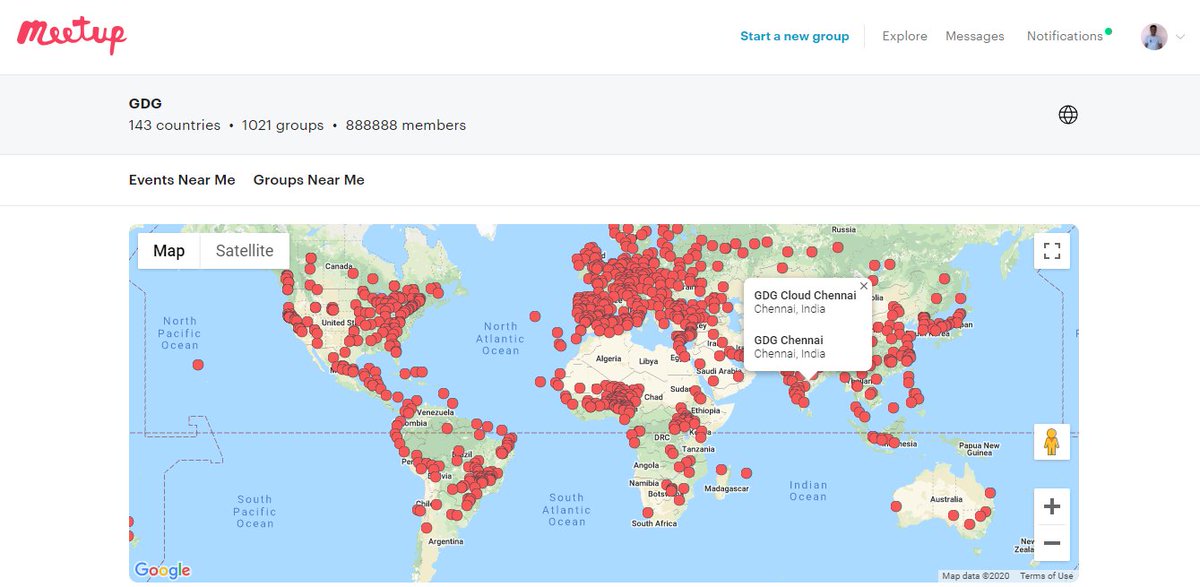Switch to Events Near Me tab
The height and width of the screenshot is (587, 1200).
tap(182, 180)
